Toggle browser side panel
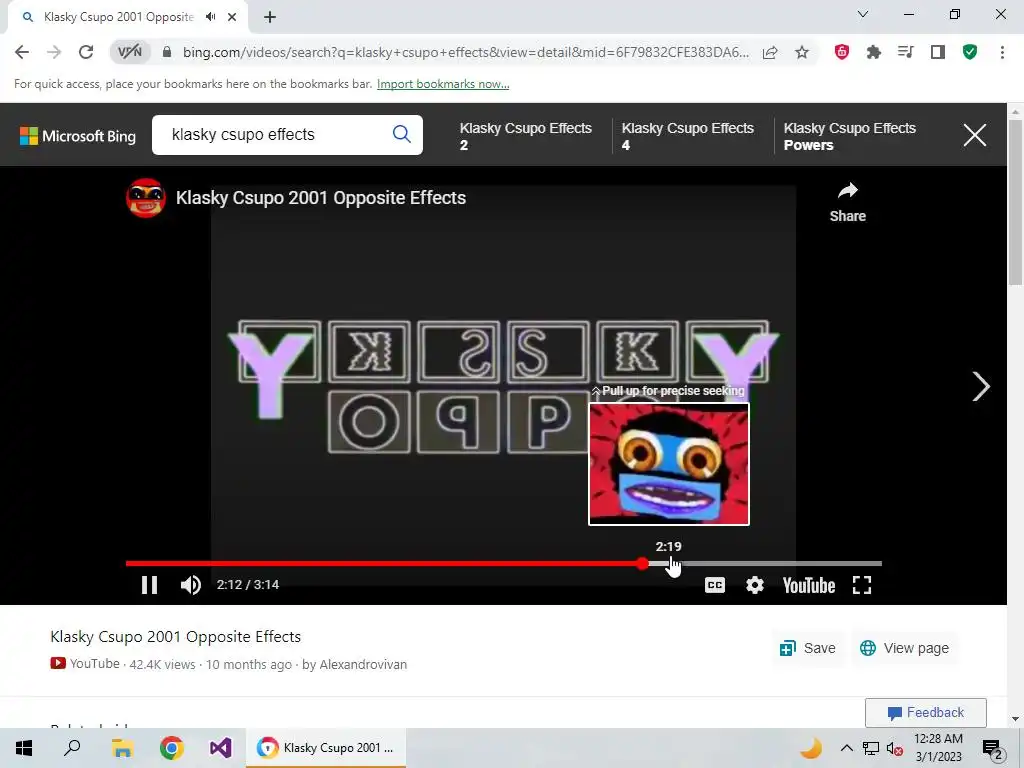 coord(938,52)
